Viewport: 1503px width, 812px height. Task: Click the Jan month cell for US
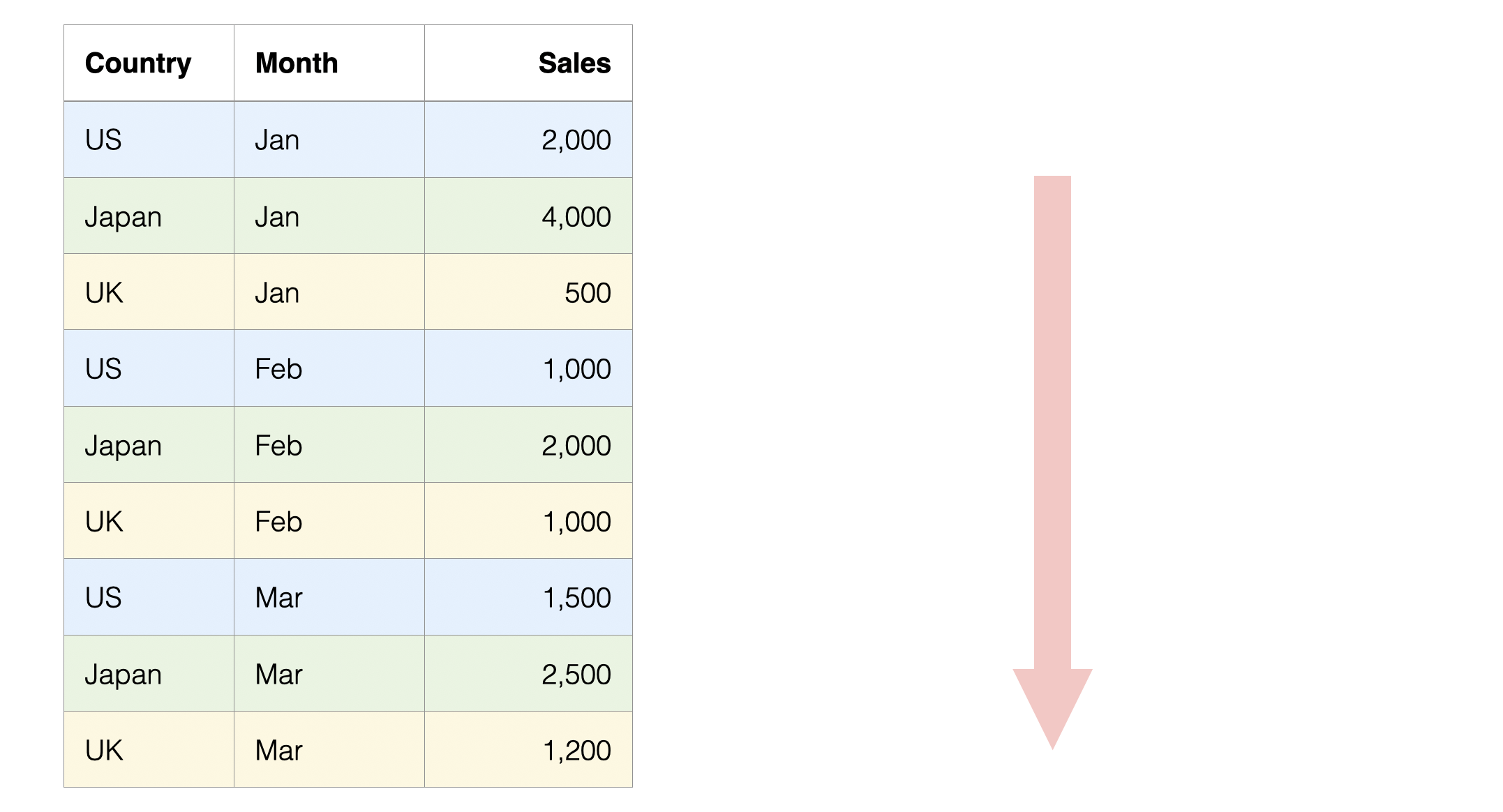[277, 140]
